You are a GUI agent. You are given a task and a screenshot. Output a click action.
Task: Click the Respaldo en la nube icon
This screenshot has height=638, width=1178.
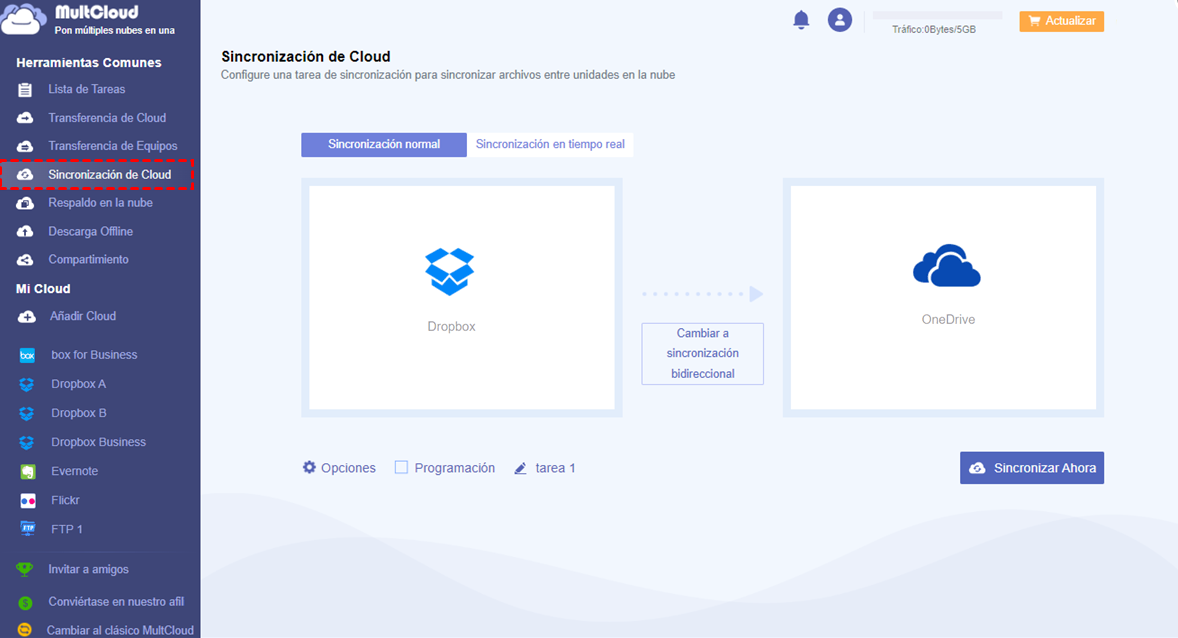25,203
